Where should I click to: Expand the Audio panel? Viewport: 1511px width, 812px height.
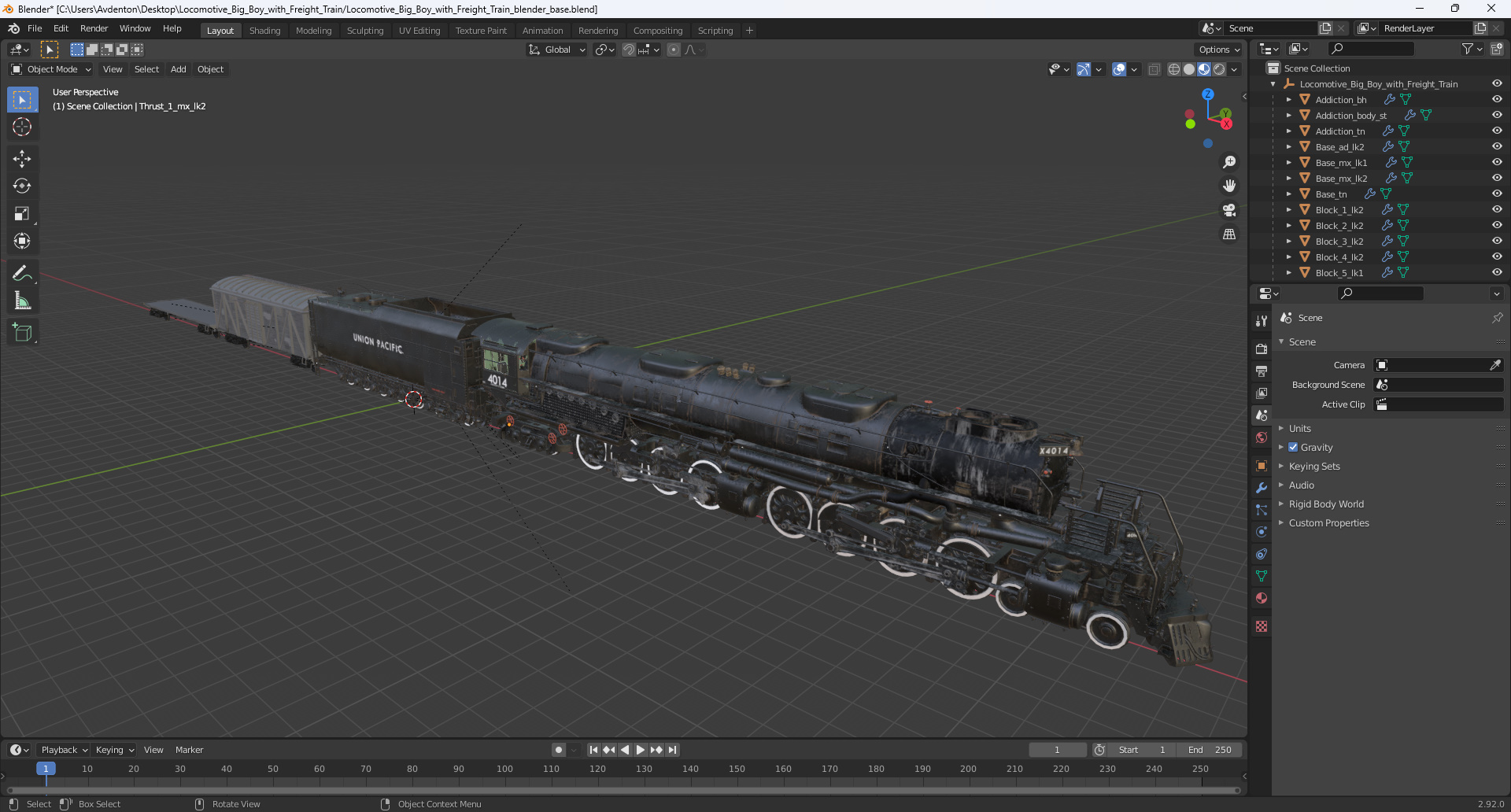coord(1302,485)
